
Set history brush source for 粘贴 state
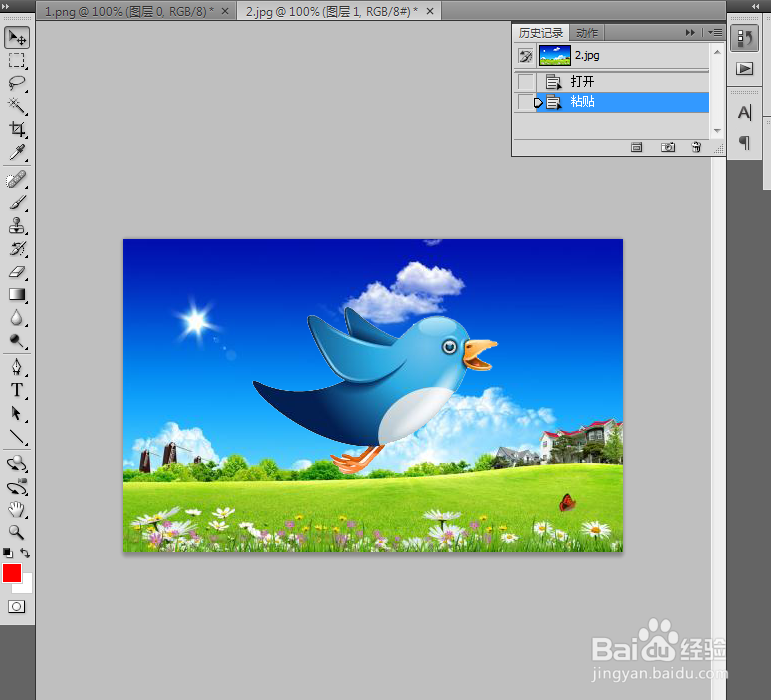click(526, 102)
